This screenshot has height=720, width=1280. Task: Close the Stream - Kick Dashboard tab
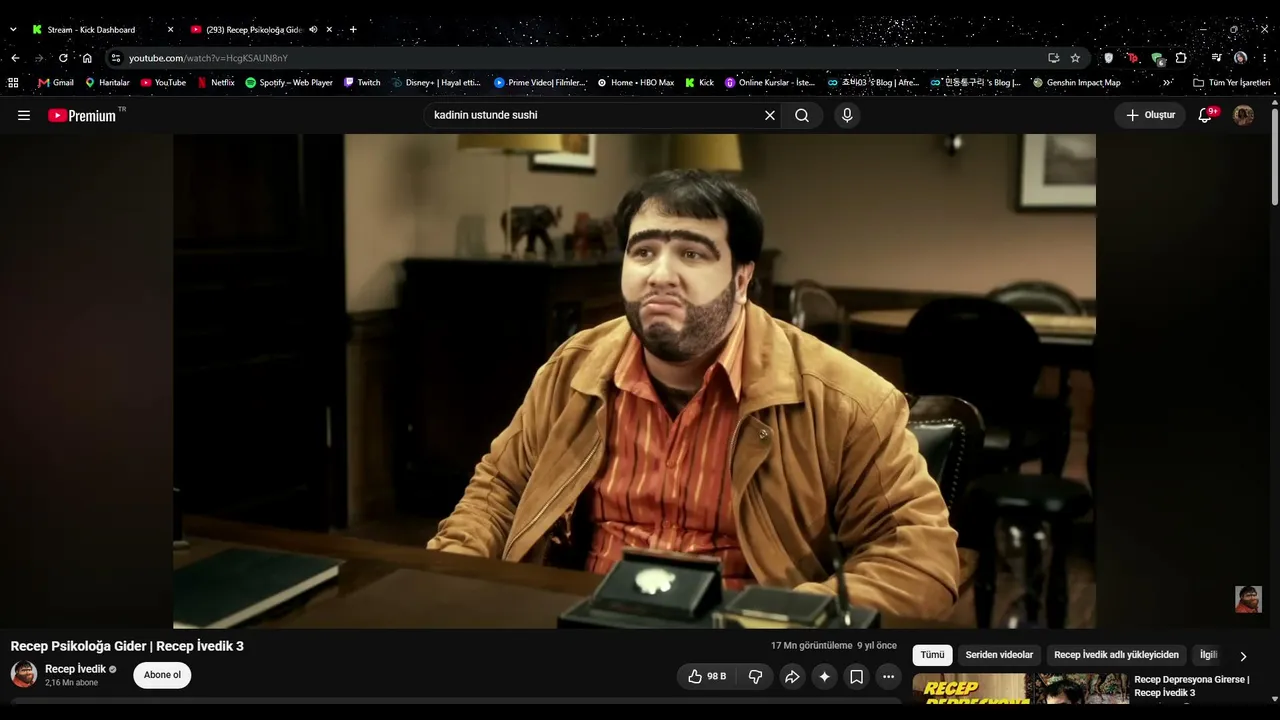[x=170, y=30]
